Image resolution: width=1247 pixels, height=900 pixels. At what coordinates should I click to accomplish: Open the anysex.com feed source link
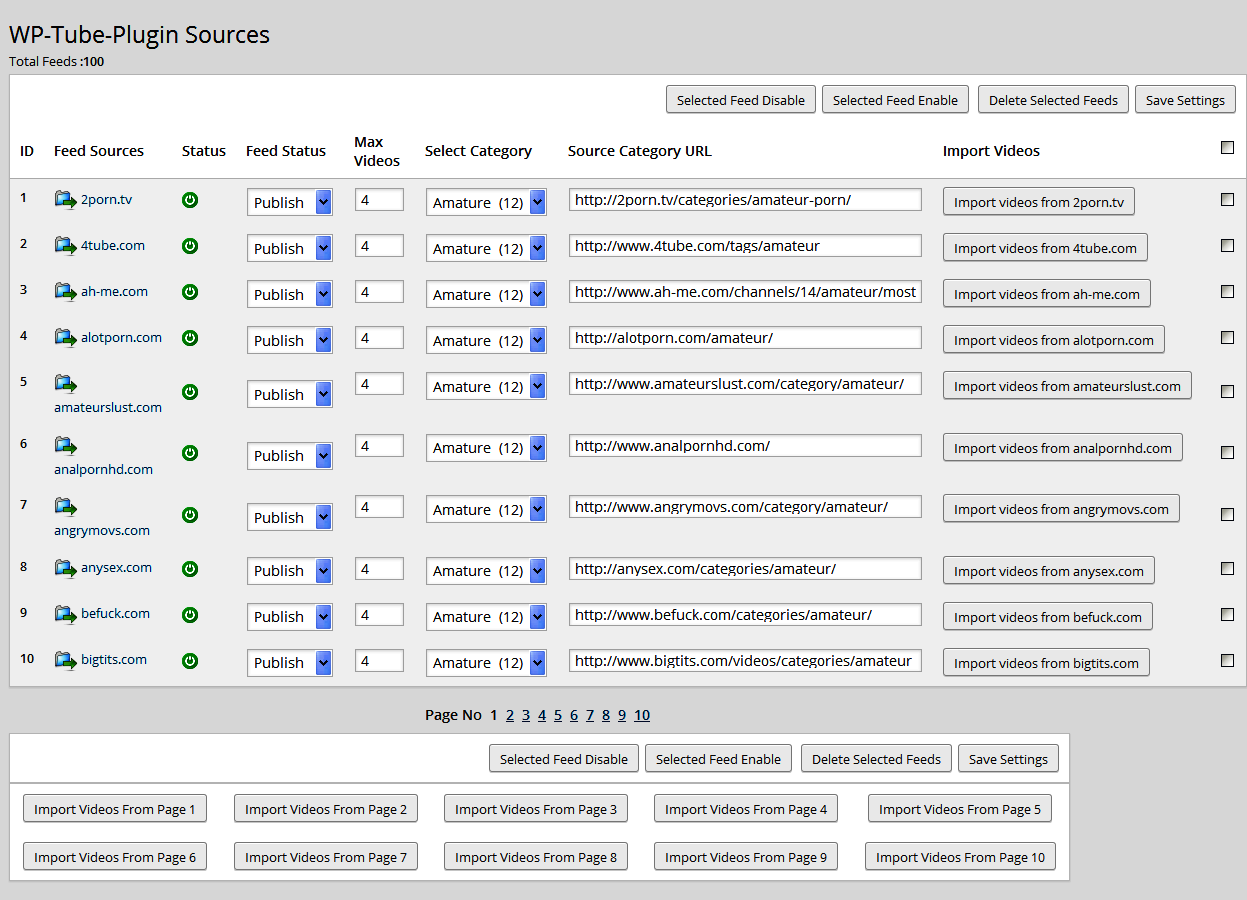click(x=116, y=567)
